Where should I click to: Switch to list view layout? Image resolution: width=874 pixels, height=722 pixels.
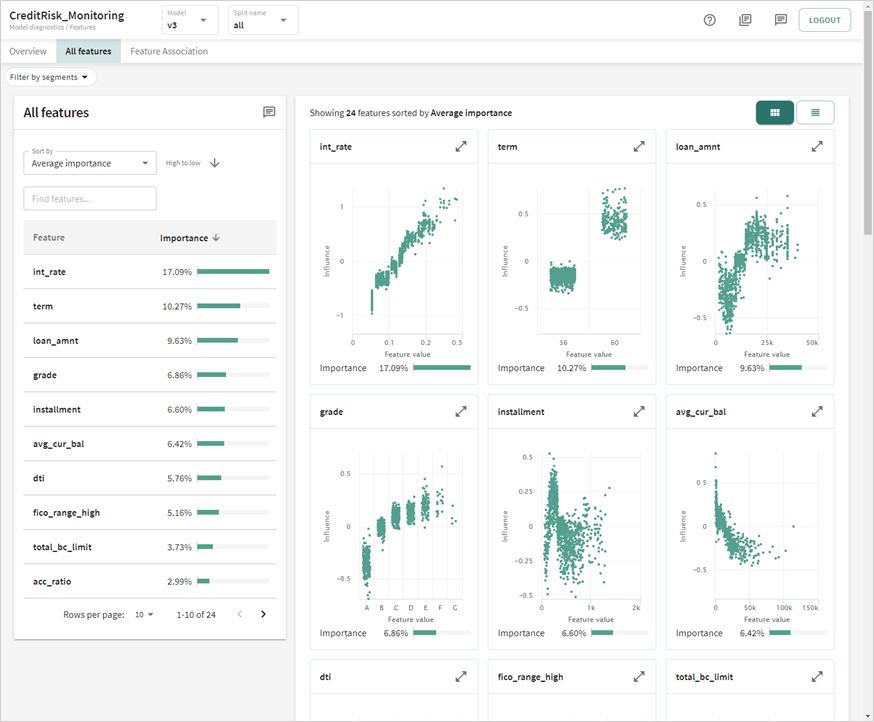815,113
